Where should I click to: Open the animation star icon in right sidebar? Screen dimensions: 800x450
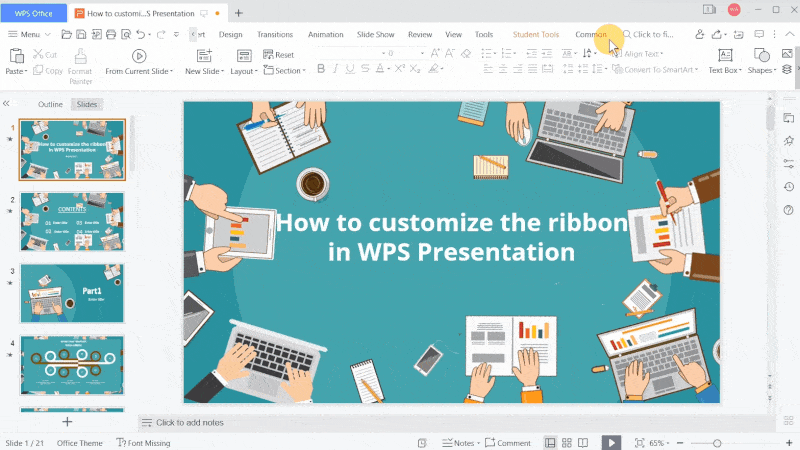pyautogui.click(x=788, y=141)
